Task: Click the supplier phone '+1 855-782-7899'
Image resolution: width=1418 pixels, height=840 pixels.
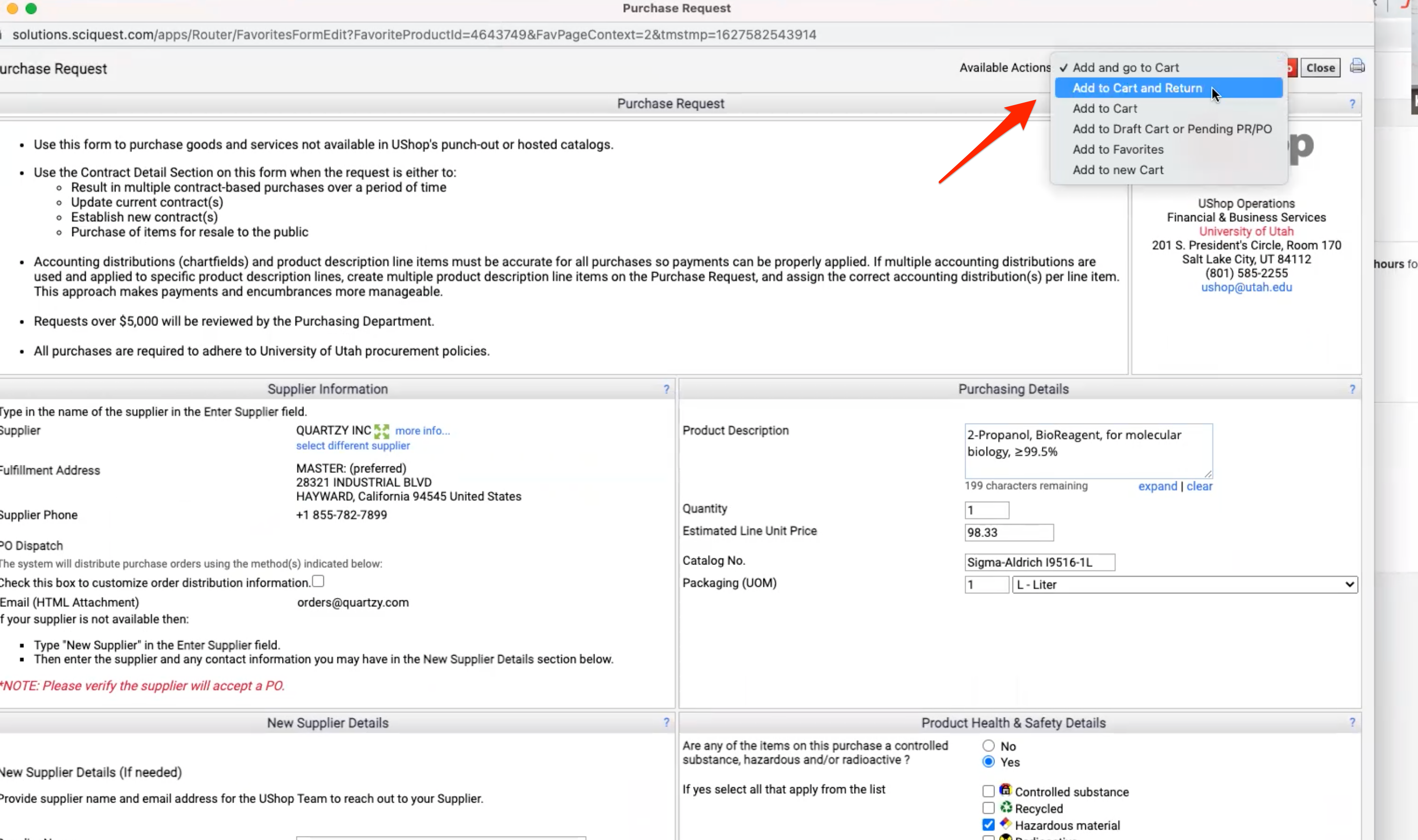Action: [341, 516]
